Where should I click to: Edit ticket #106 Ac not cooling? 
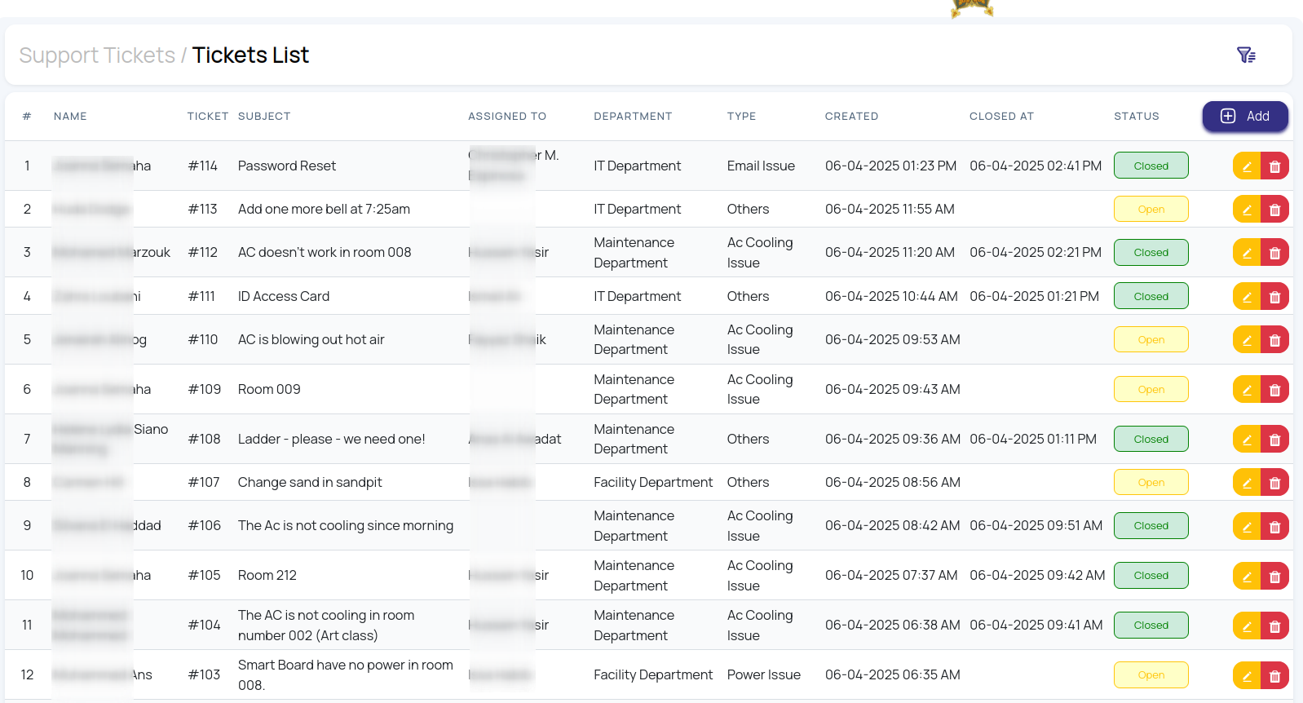[x=1247, y=526]
